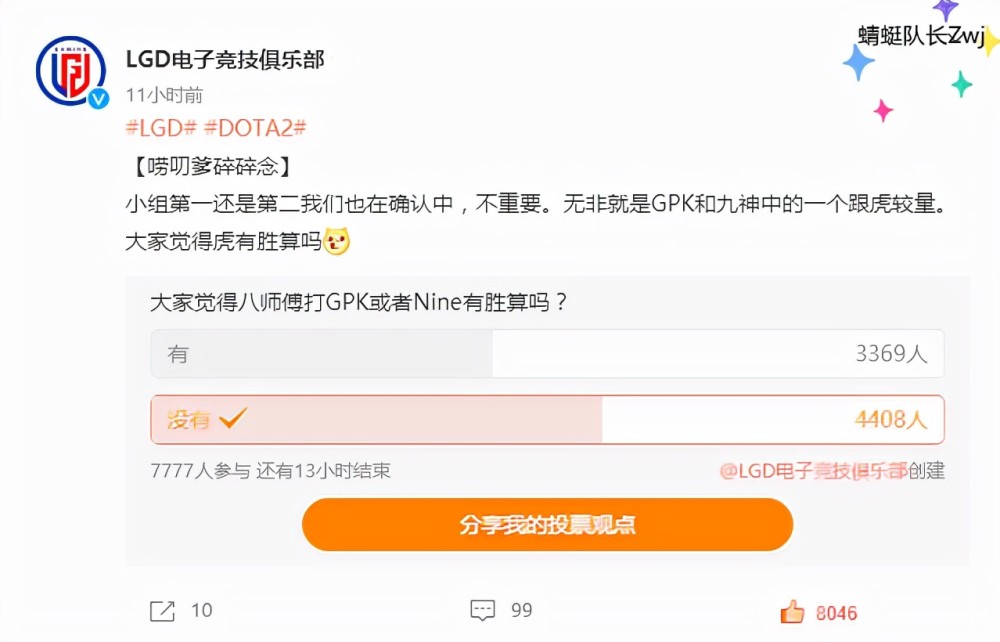Open the #LGD# hashtag topic
The height and width of the screenshot is (642, 1000).
click(161, 128)
